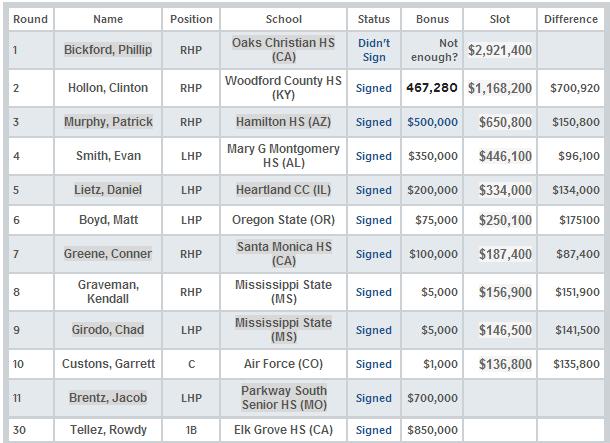
Task: Select player name Bickford, Phillip
Action: pyautogui.click(x=110, y=50)
